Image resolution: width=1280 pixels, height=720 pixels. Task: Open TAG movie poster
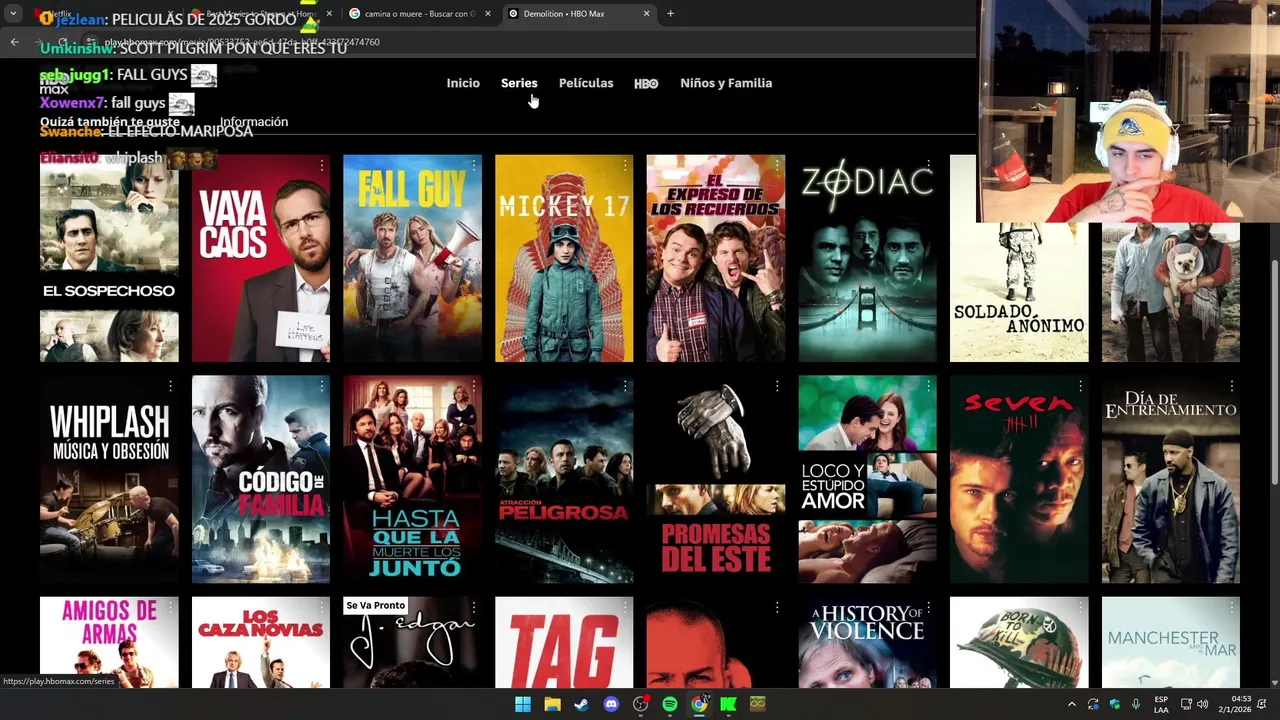564,642
